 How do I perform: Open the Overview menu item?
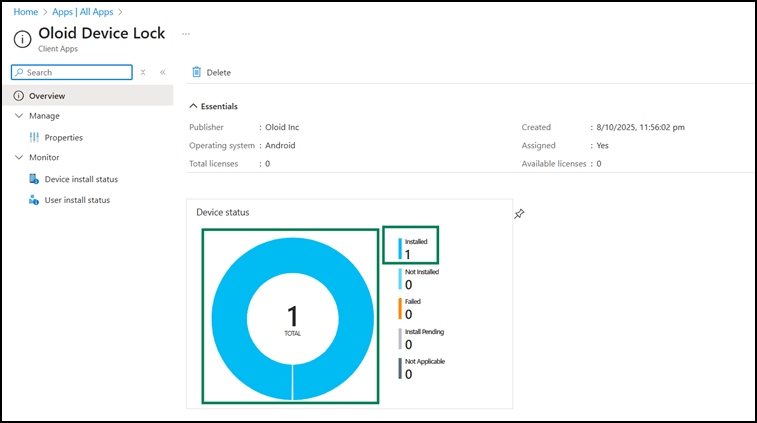[x=88, y=96]
